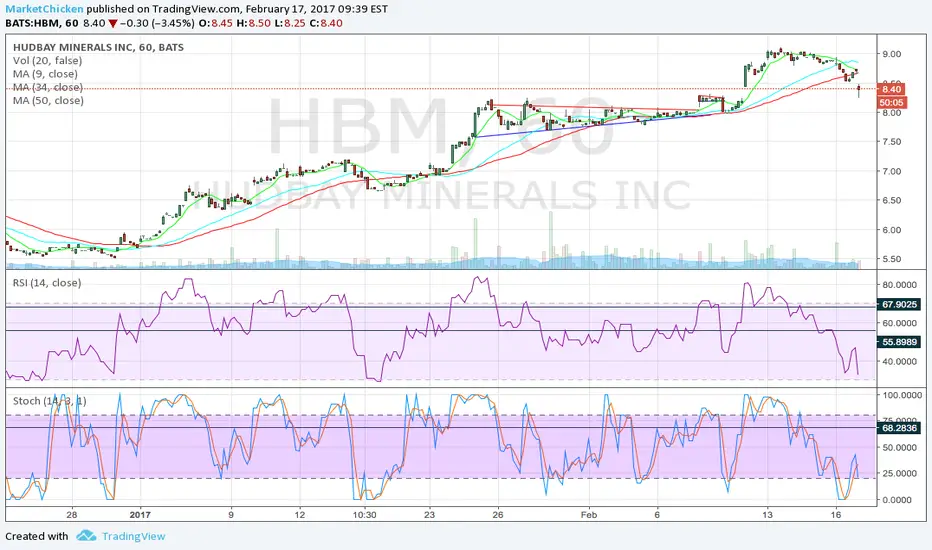Select the Stoch indicator pane label

(x=49, y=401)
